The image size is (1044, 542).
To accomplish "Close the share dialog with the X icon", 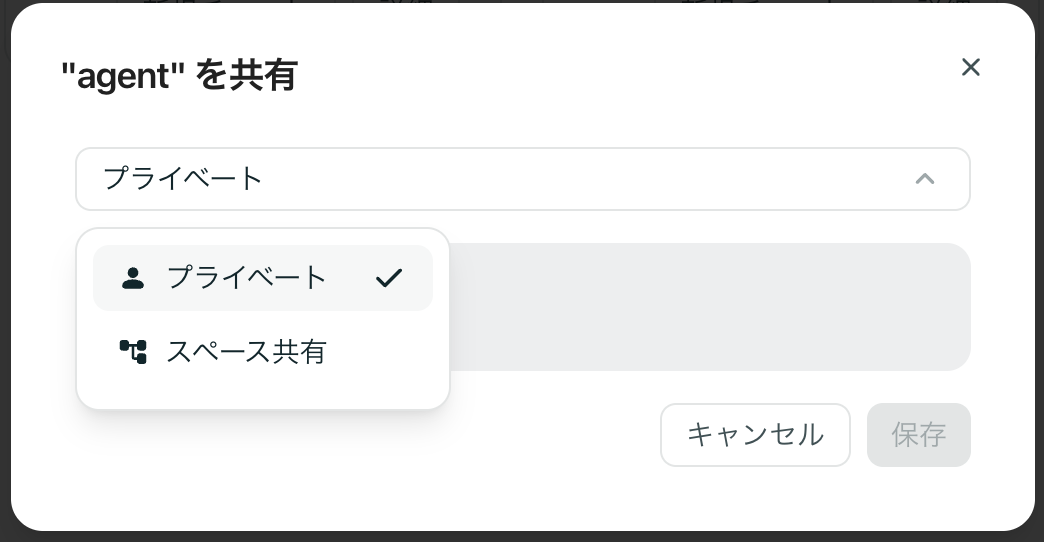I will tap(970, 67).
